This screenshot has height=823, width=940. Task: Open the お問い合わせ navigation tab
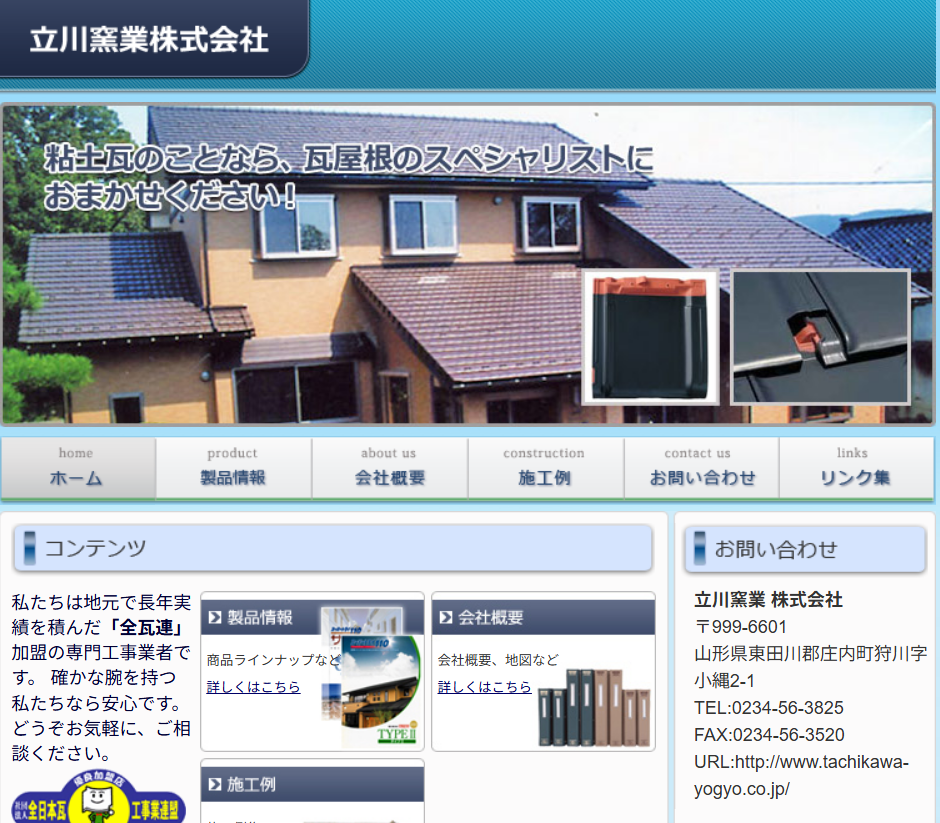point(701,467)
